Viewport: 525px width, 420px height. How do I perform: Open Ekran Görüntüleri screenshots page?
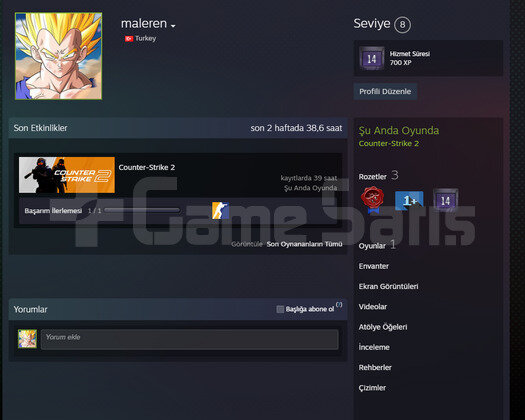coord(388,286)
